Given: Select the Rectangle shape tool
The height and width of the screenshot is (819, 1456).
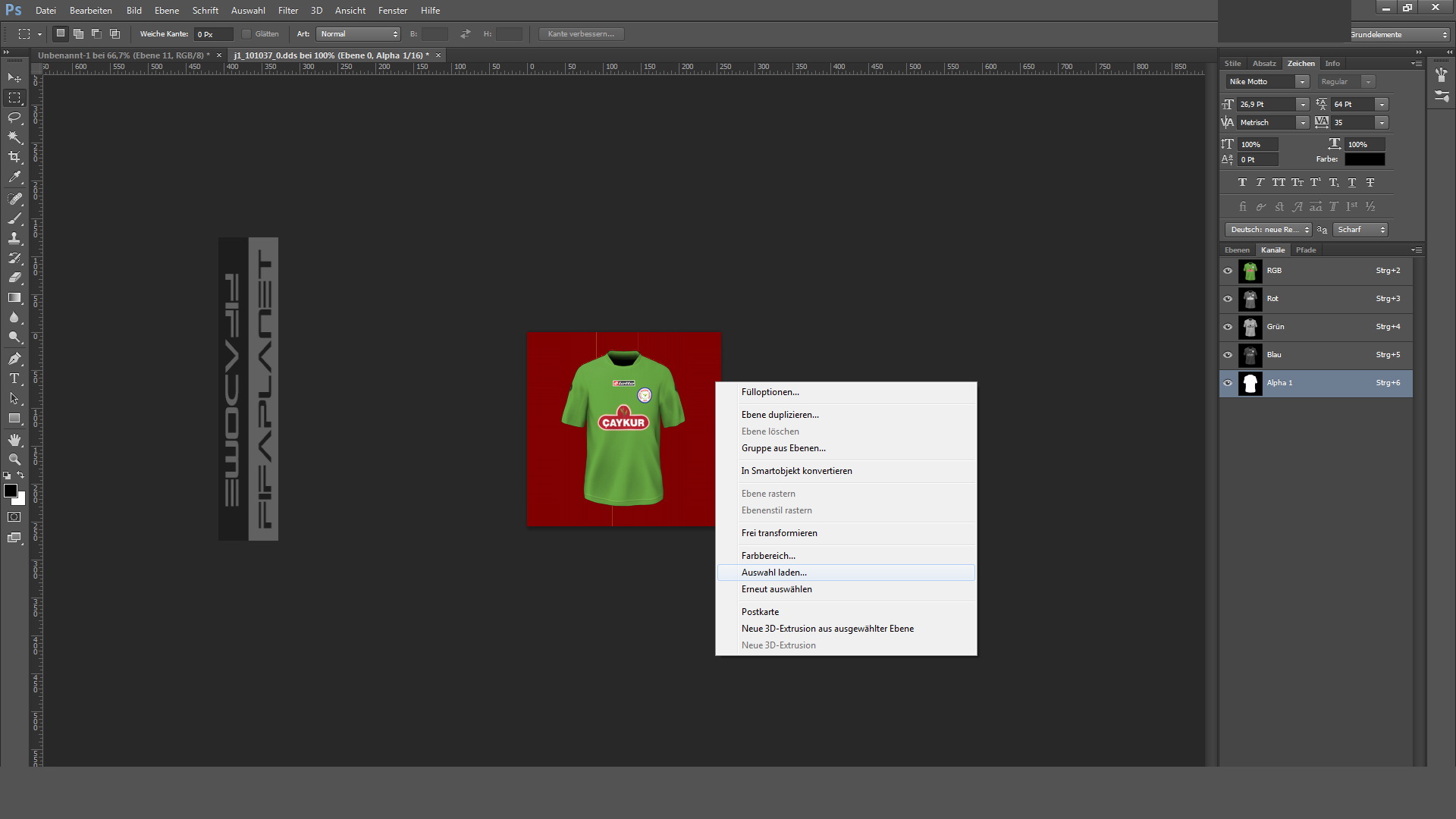Looking at the screenshot, I should point(14,419).
